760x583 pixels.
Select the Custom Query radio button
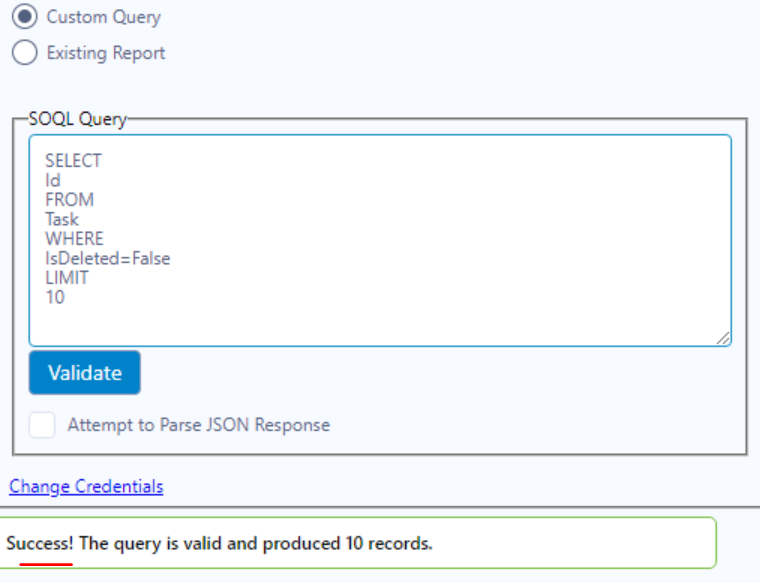point(25,18)
